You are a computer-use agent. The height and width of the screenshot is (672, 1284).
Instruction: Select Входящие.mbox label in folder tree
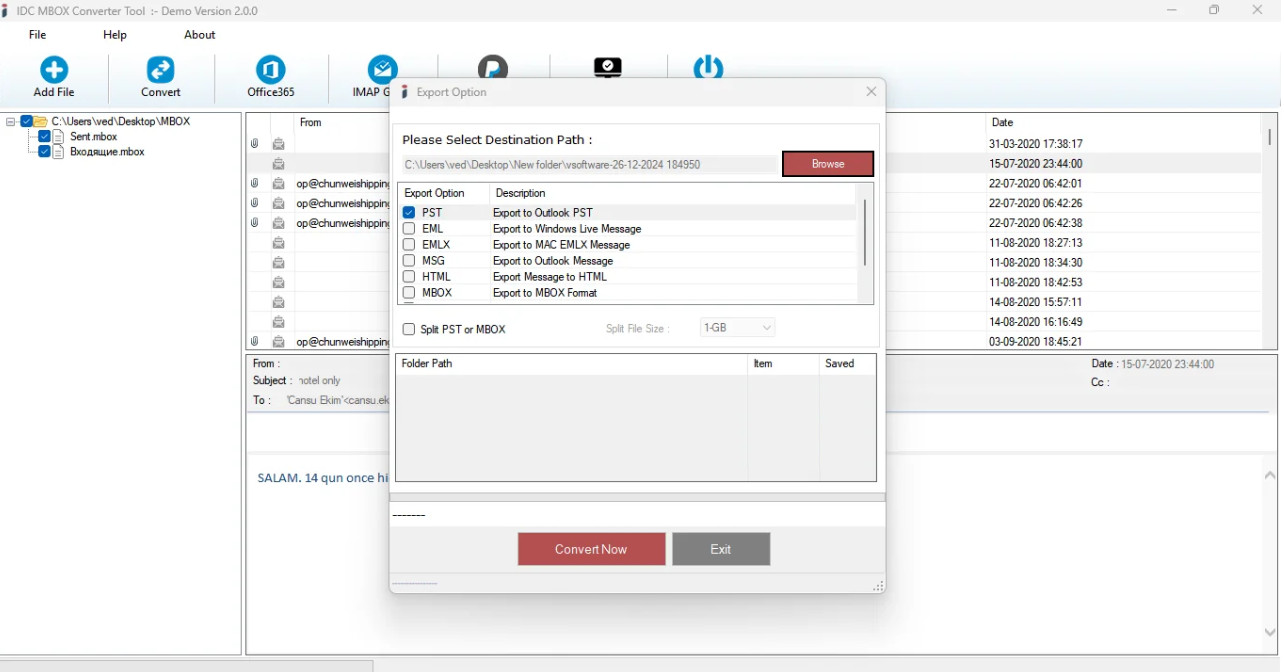click(107, 152)
